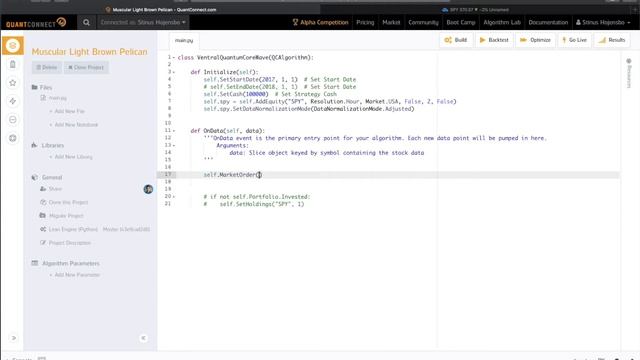The image size is (640, 360).
Task: Click the circled minus icon in left rail
Action: [13, 120]
